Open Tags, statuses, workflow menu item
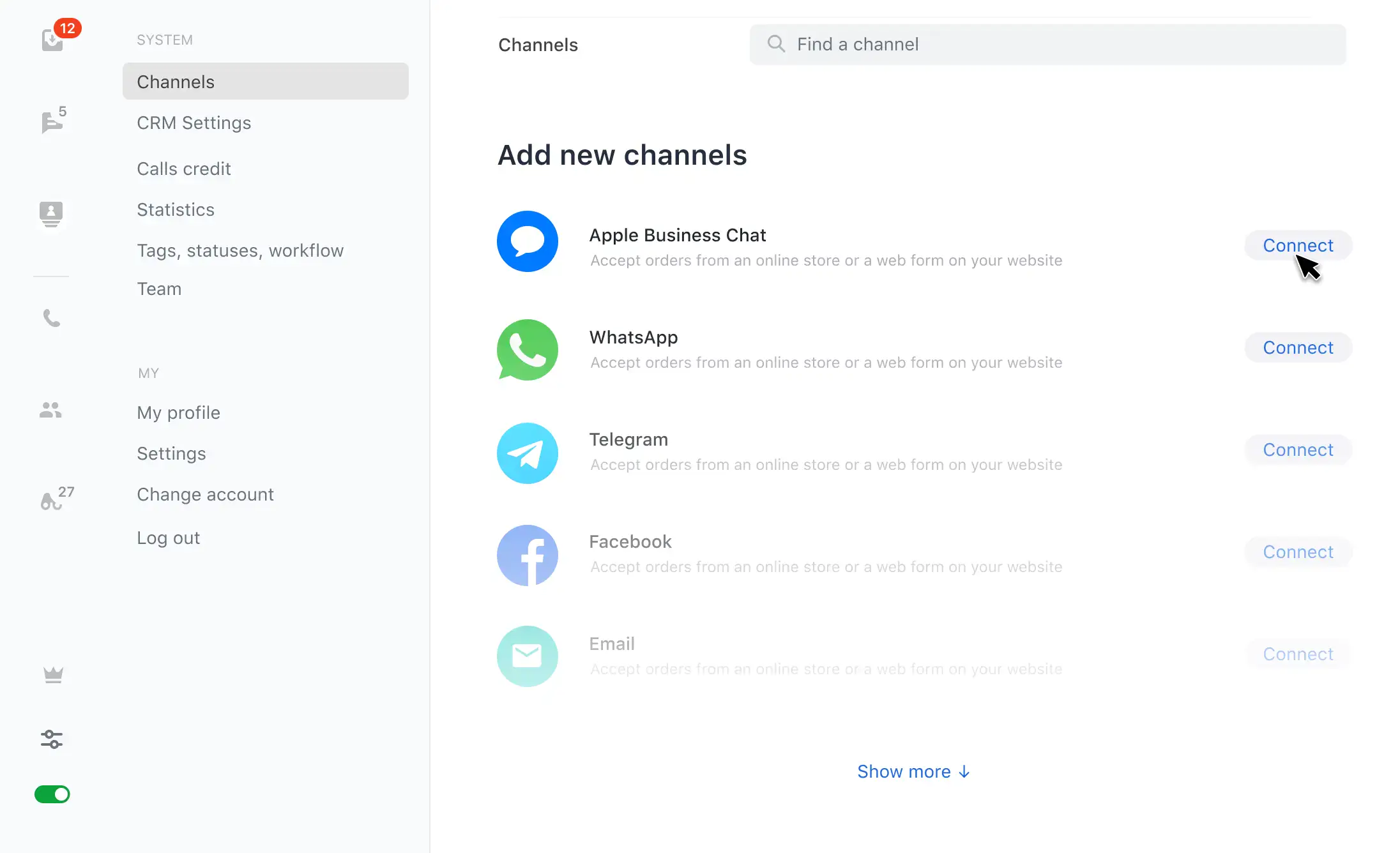The width and height of the screenshot is (1400, 853). pos(240,250)
